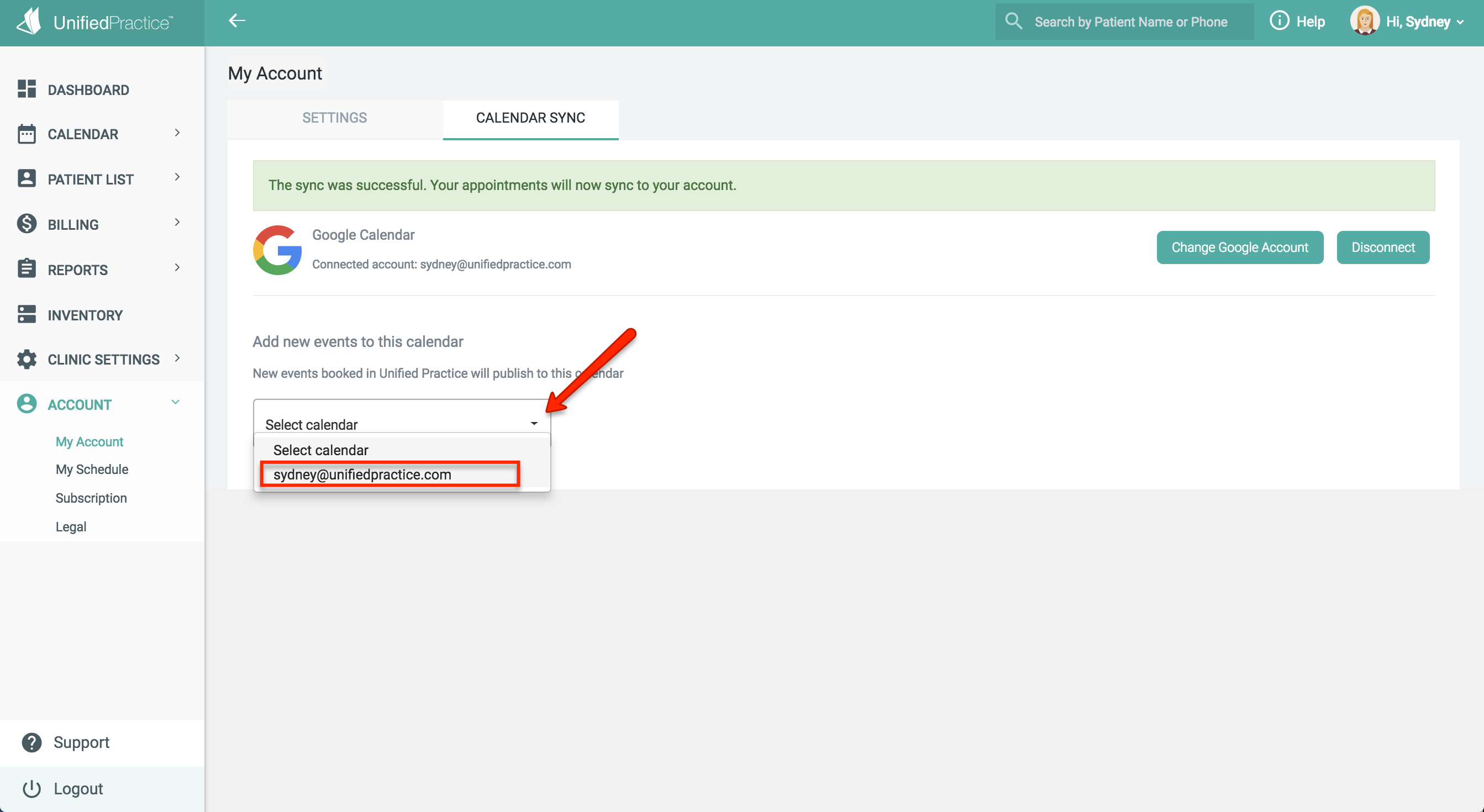Click the Clinic Settings gear icon
1484x812 pixels.
27,359
